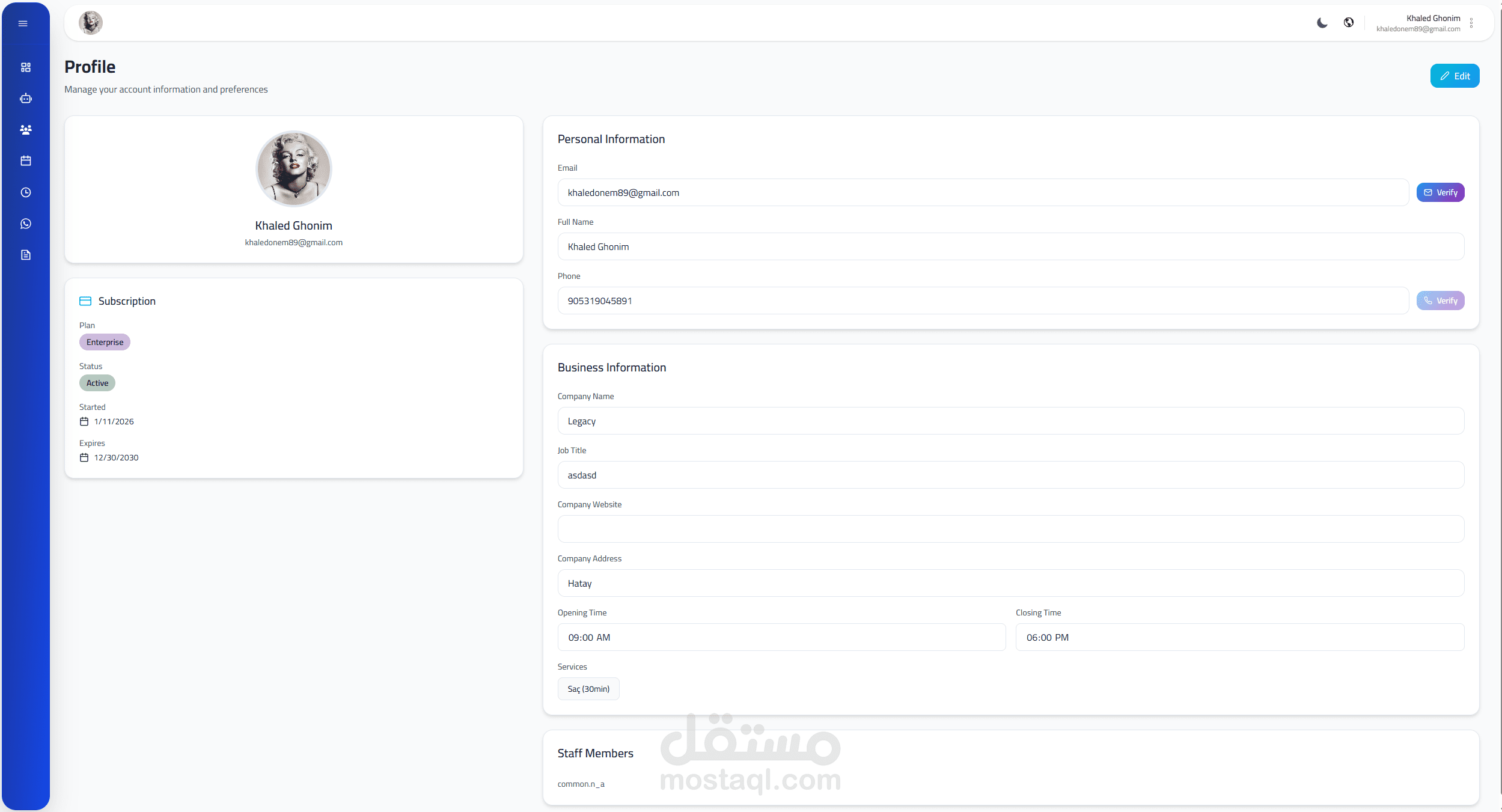Viewport: 1502px width, 812px height.
Task: Open the document icon in sidebar
Action: tap(26, 255)
